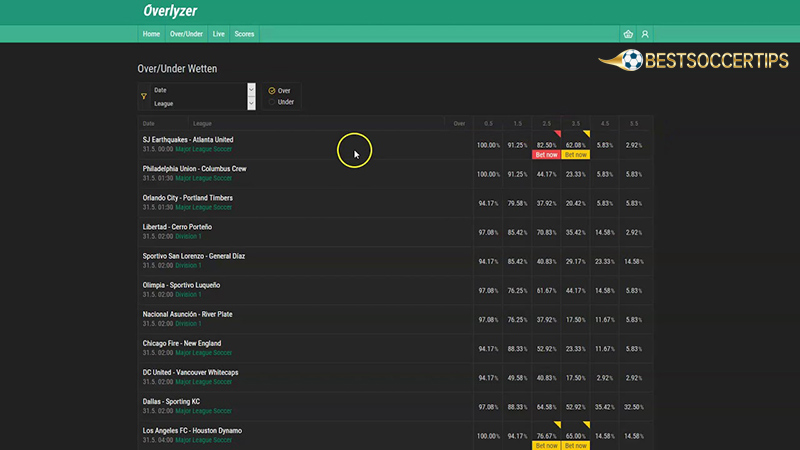Viewport: 800px width, 450px height.
Task: Open the user account icon
Action: 645,34
